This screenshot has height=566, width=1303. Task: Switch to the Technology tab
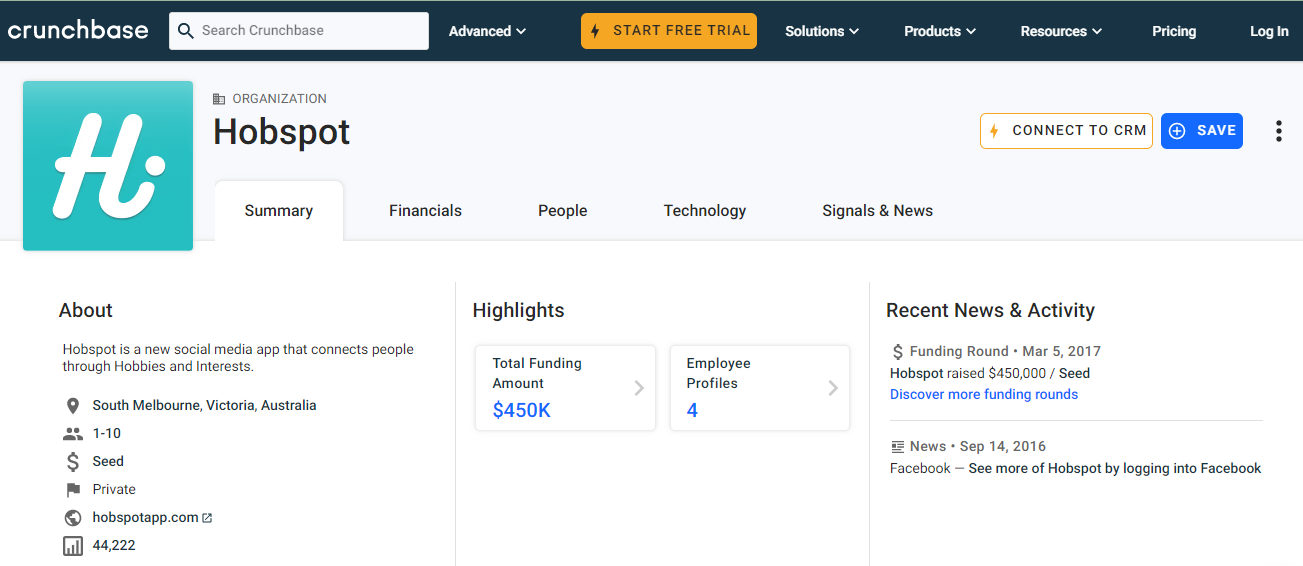705,211
